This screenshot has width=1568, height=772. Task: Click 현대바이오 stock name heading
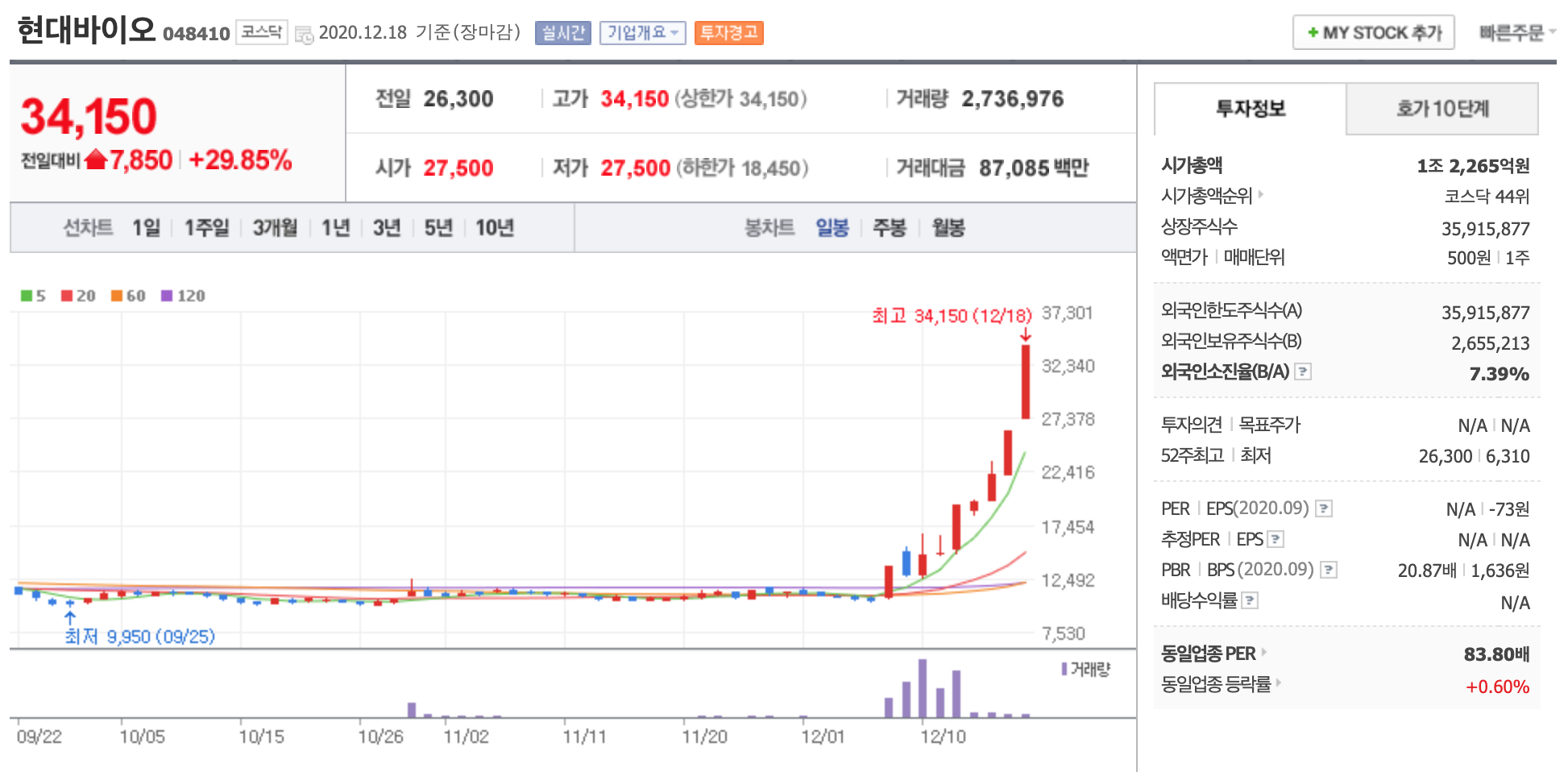click(86, 31)
